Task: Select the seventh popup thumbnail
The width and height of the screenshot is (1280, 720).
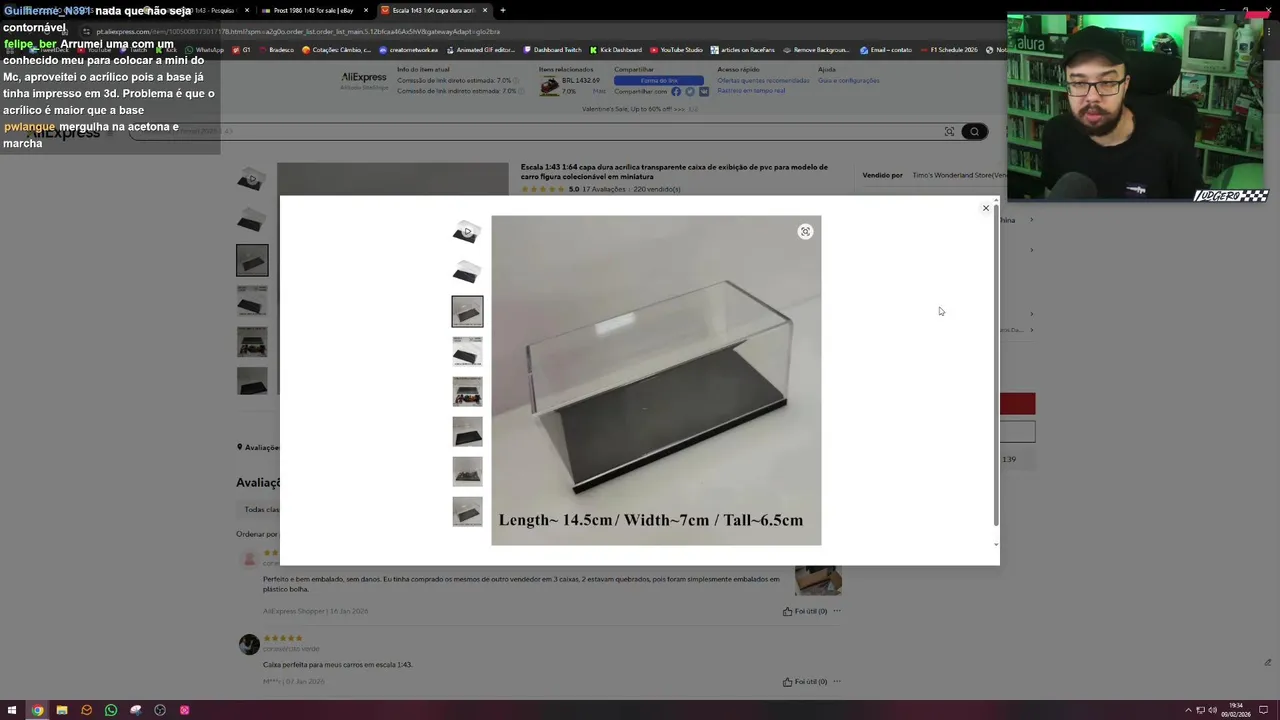Action: 467,472
